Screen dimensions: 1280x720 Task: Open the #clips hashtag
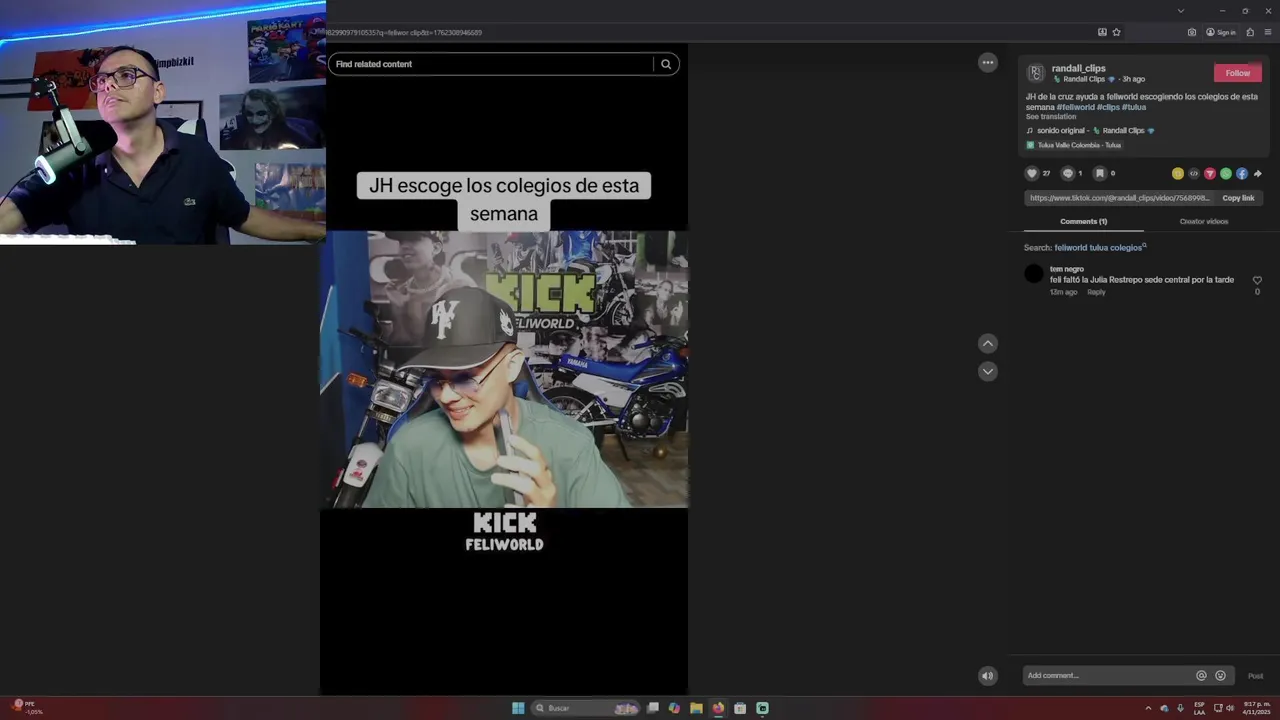pyautogui.click(x=1108, y=107)
